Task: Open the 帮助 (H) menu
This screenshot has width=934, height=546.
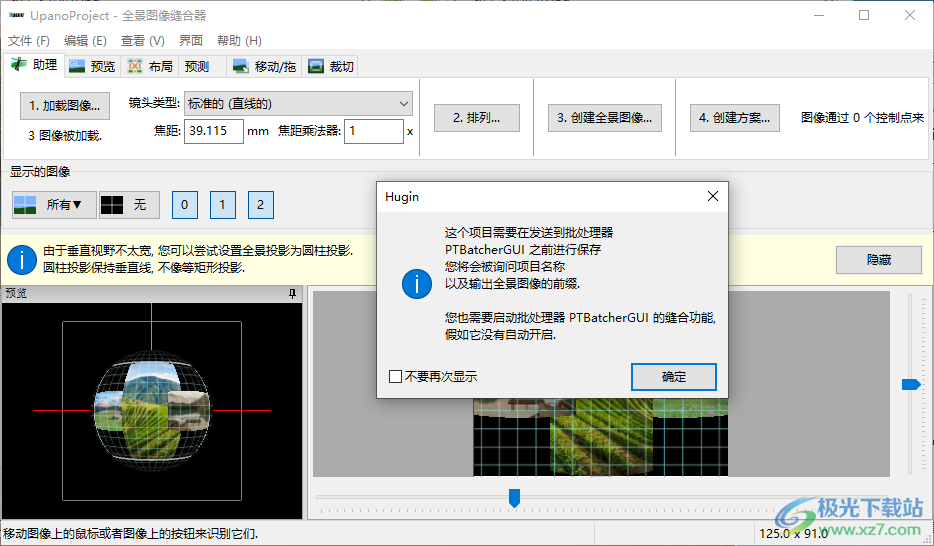Action: point(239,40)
